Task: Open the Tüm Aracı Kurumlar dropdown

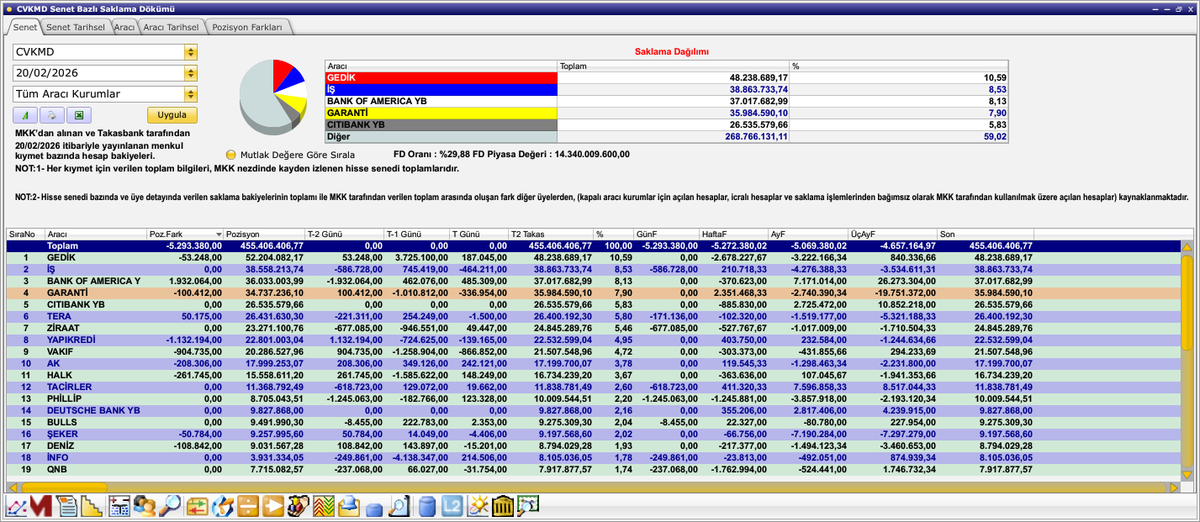Action: (x=191, y=94)
